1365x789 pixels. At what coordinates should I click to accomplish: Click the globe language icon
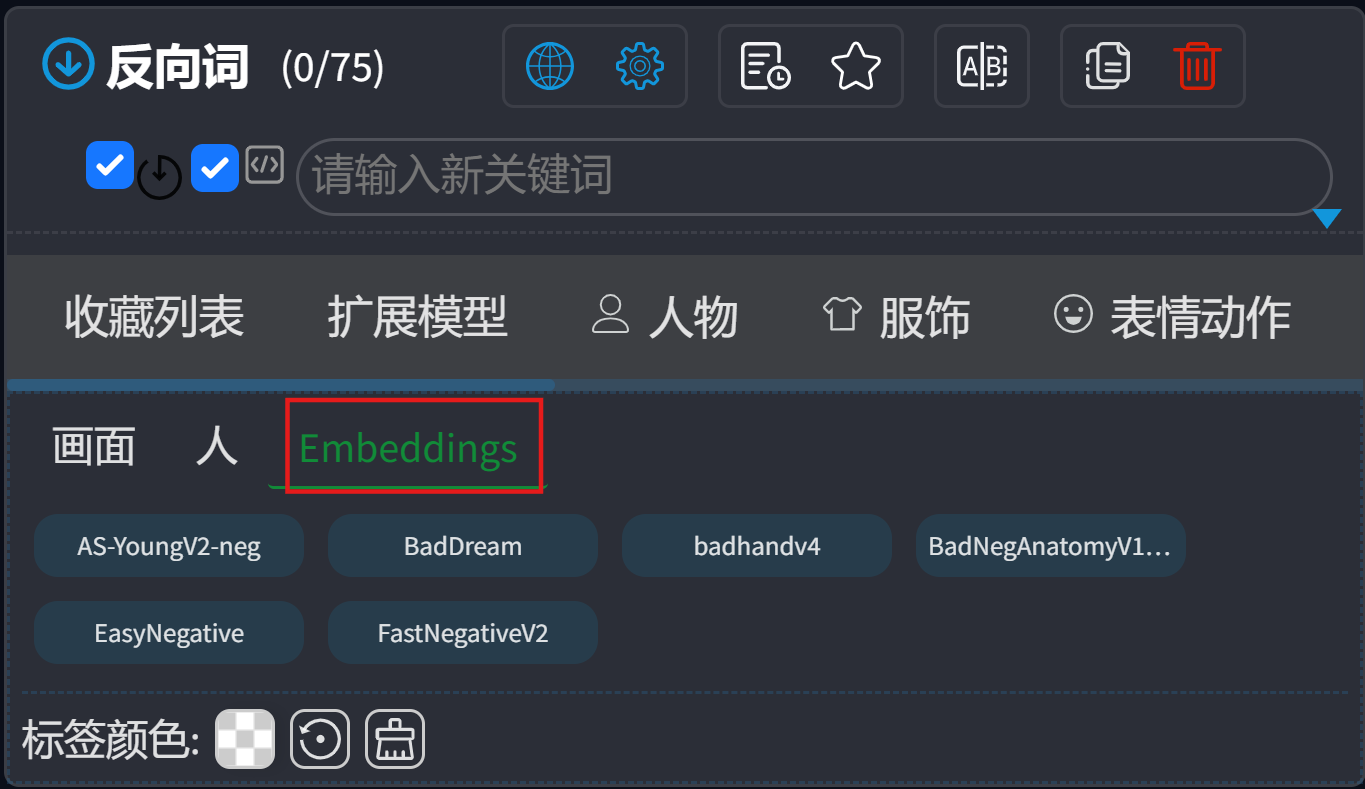pos(550,66)
